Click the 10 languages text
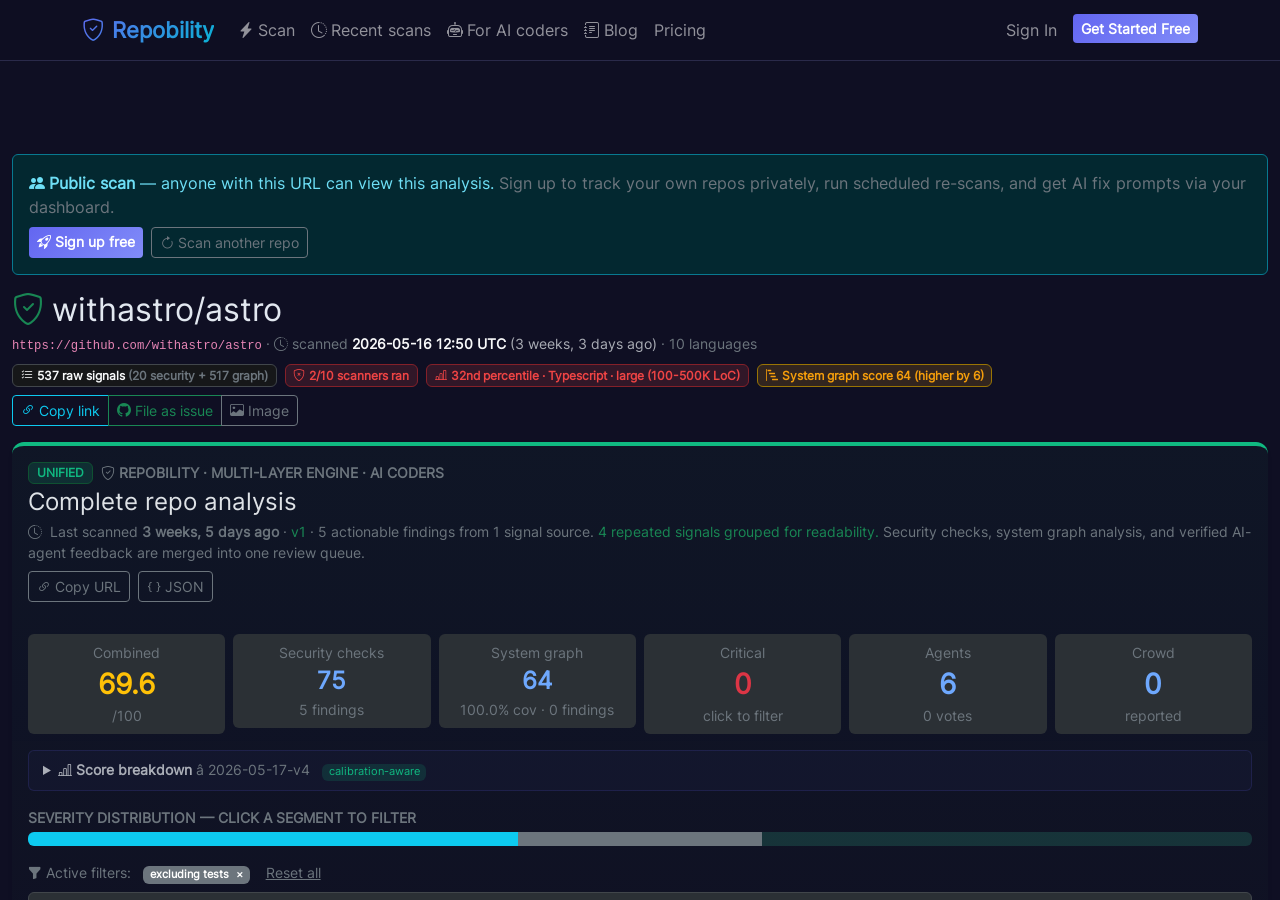The height and width of the screenshot is (900, 1280). pos(713,344)
